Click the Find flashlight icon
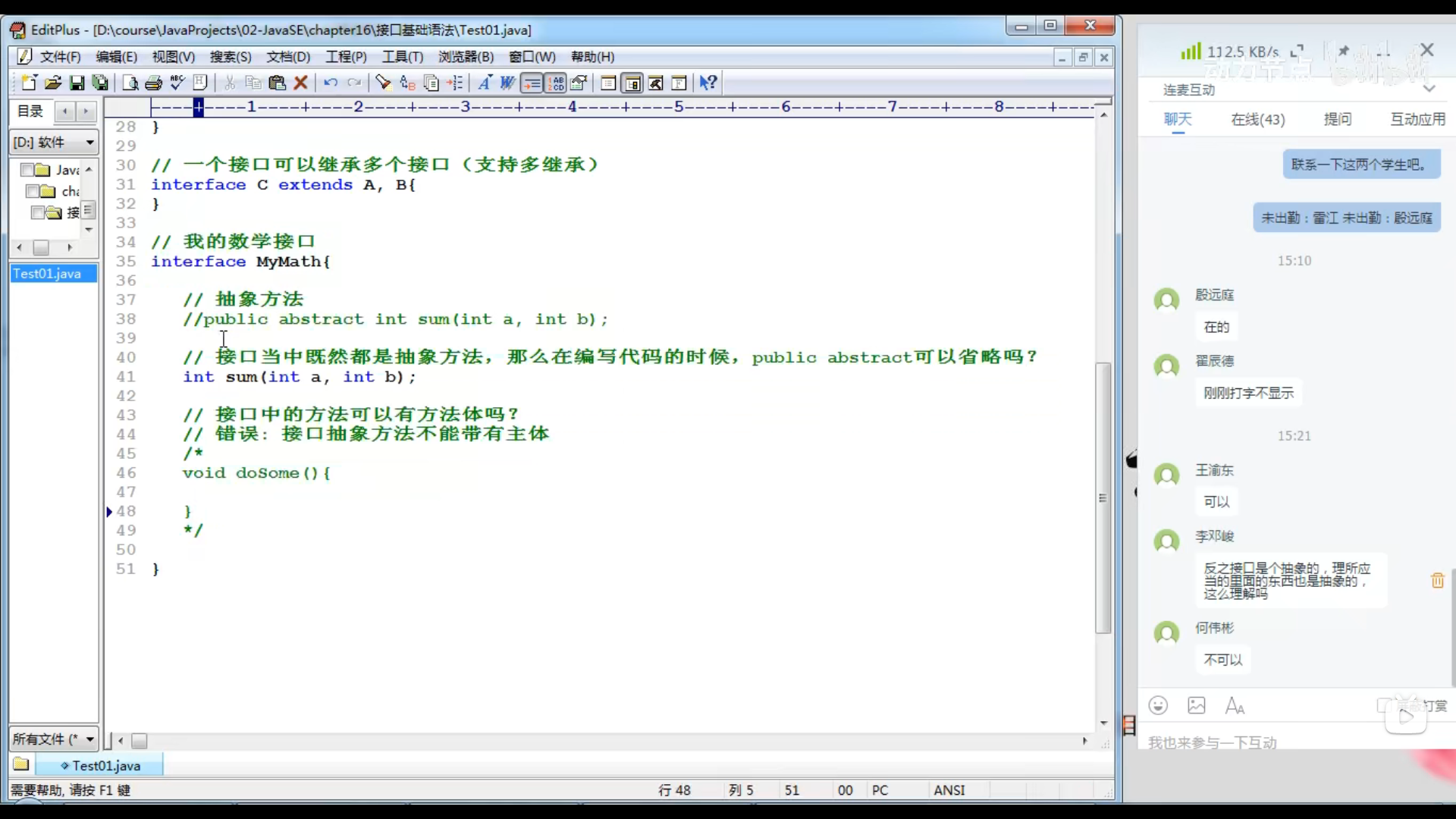This screenshot has width=1456, height=819. (383, 83)
